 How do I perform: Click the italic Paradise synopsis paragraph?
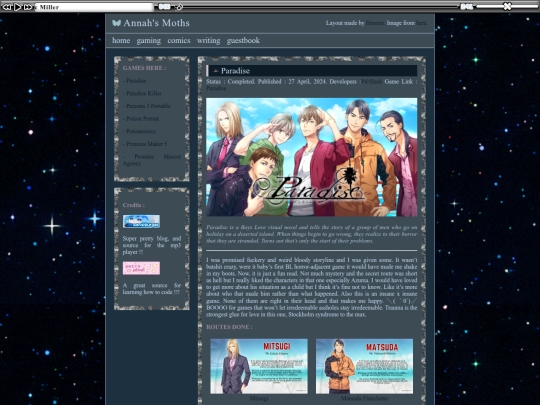tap(312, 234)
